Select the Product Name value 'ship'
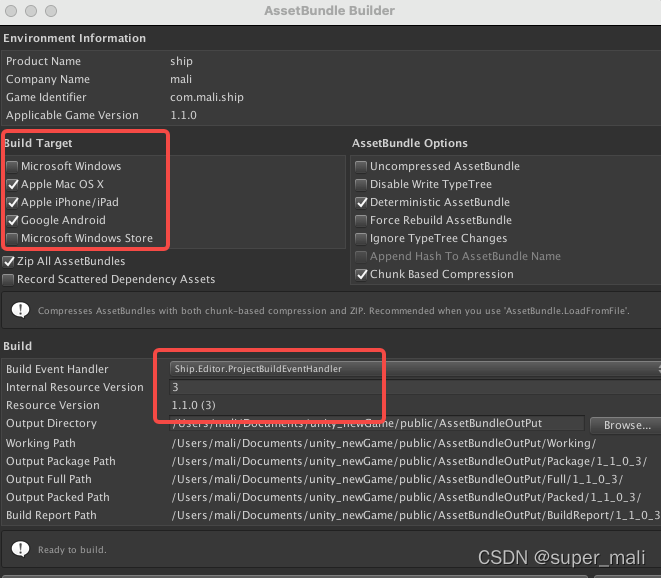661x578 pixels. [x=181, y=61]
